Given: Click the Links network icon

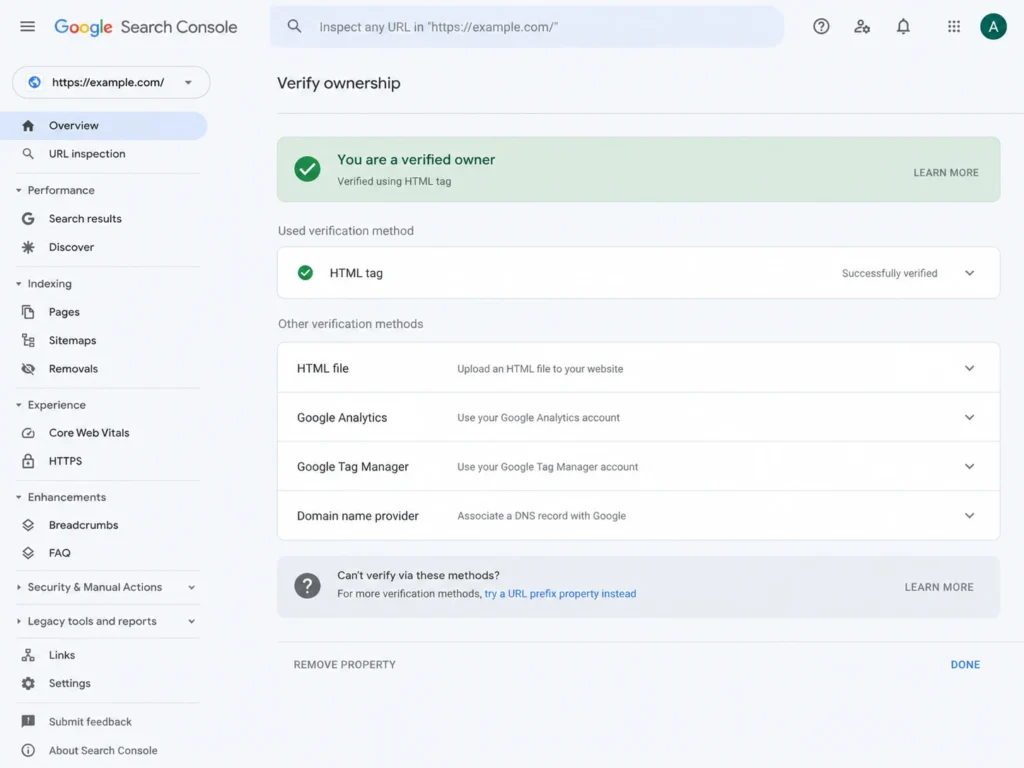Looking at the screenshot, I should 28,655.
